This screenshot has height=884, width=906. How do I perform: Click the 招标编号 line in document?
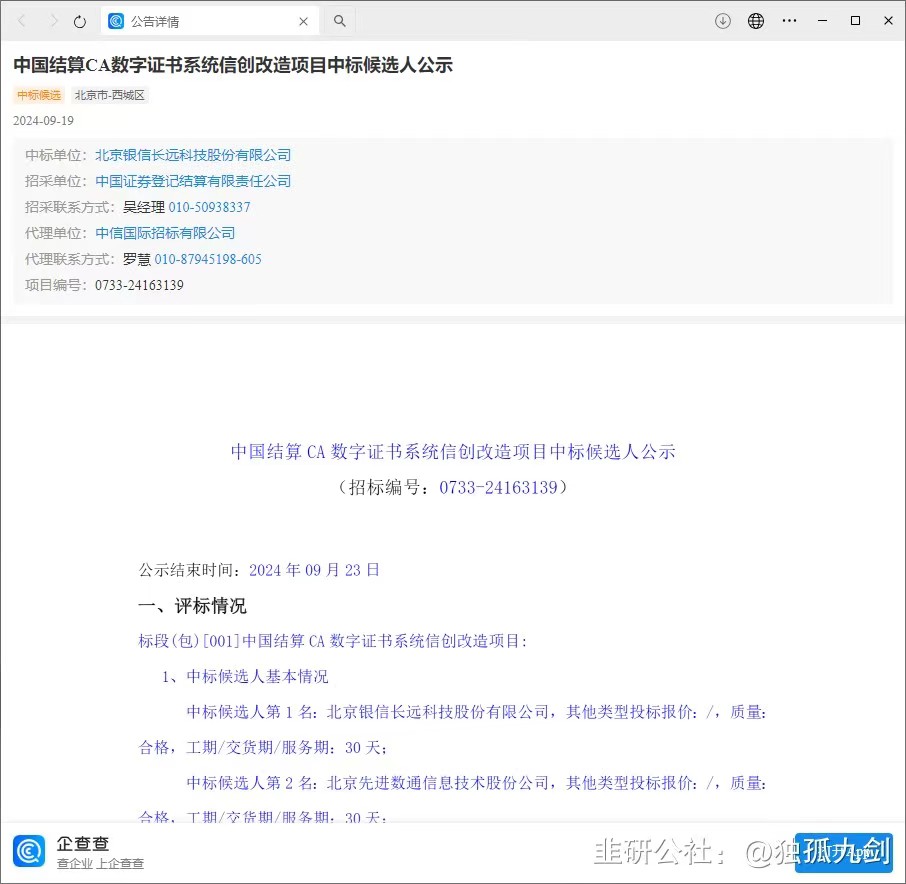tap(453, 487)
